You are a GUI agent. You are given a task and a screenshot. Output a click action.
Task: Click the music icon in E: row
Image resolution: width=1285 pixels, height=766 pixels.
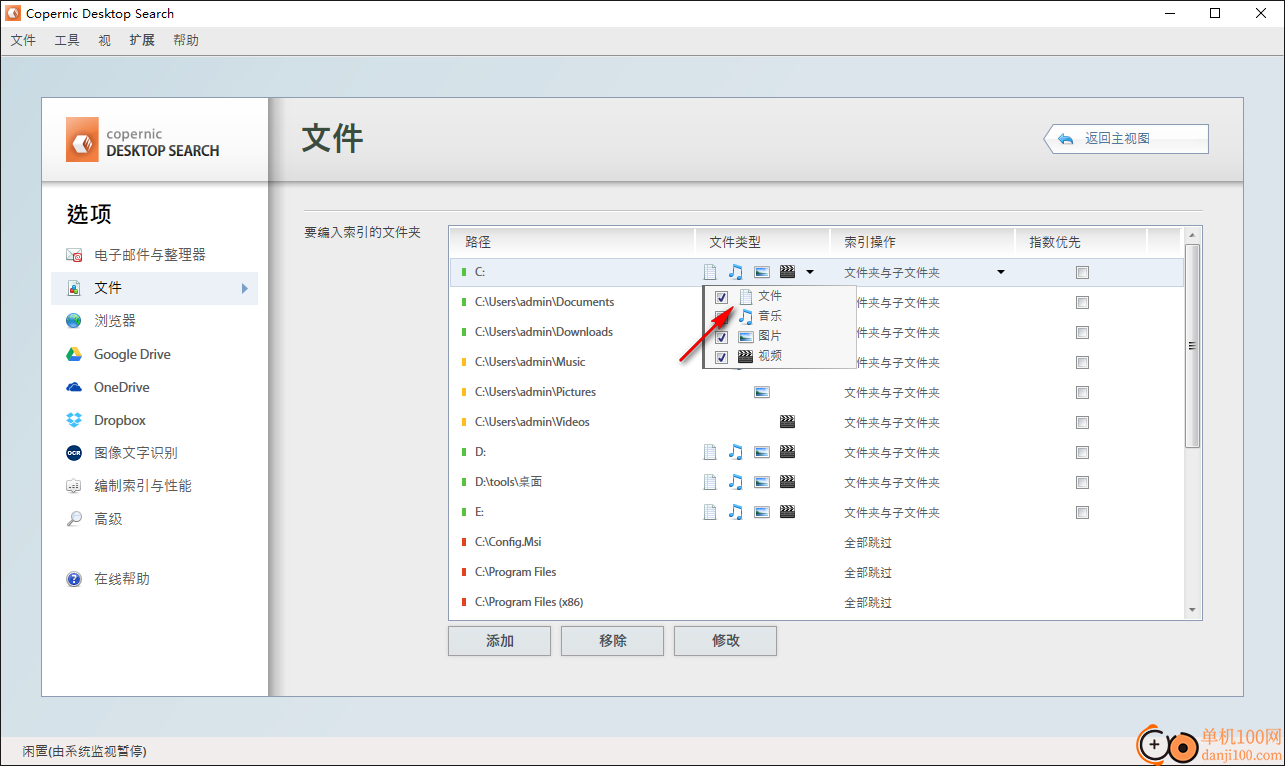pos(735,512)
